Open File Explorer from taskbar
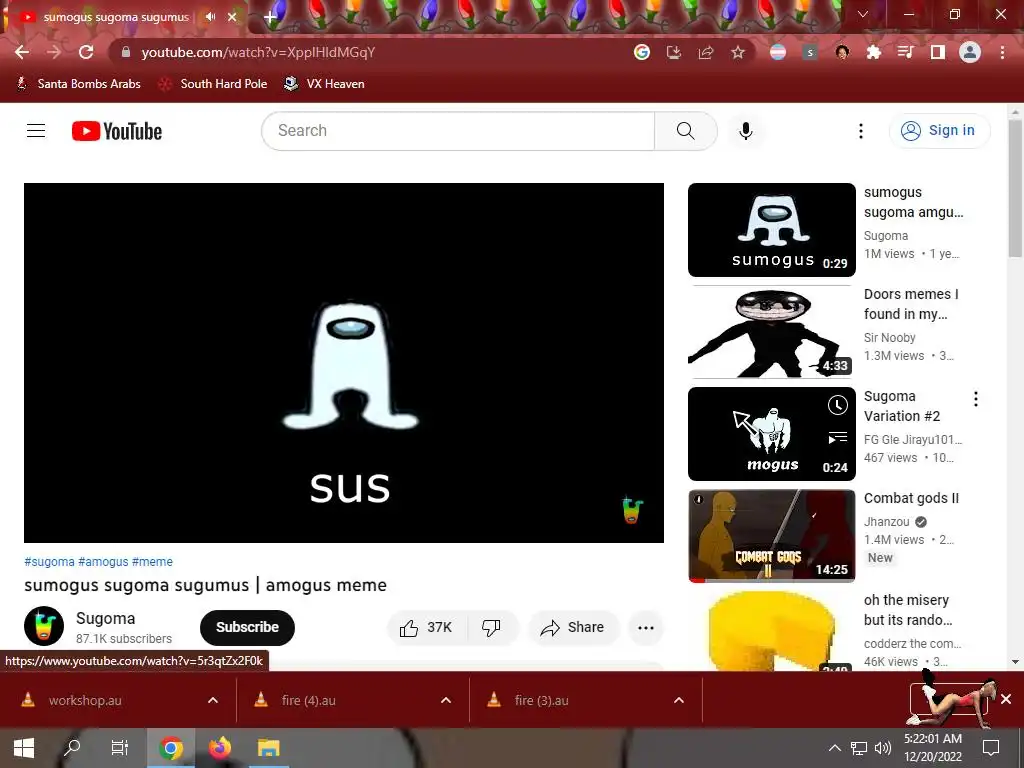The image size is (1024, 768). pos(268,748)
